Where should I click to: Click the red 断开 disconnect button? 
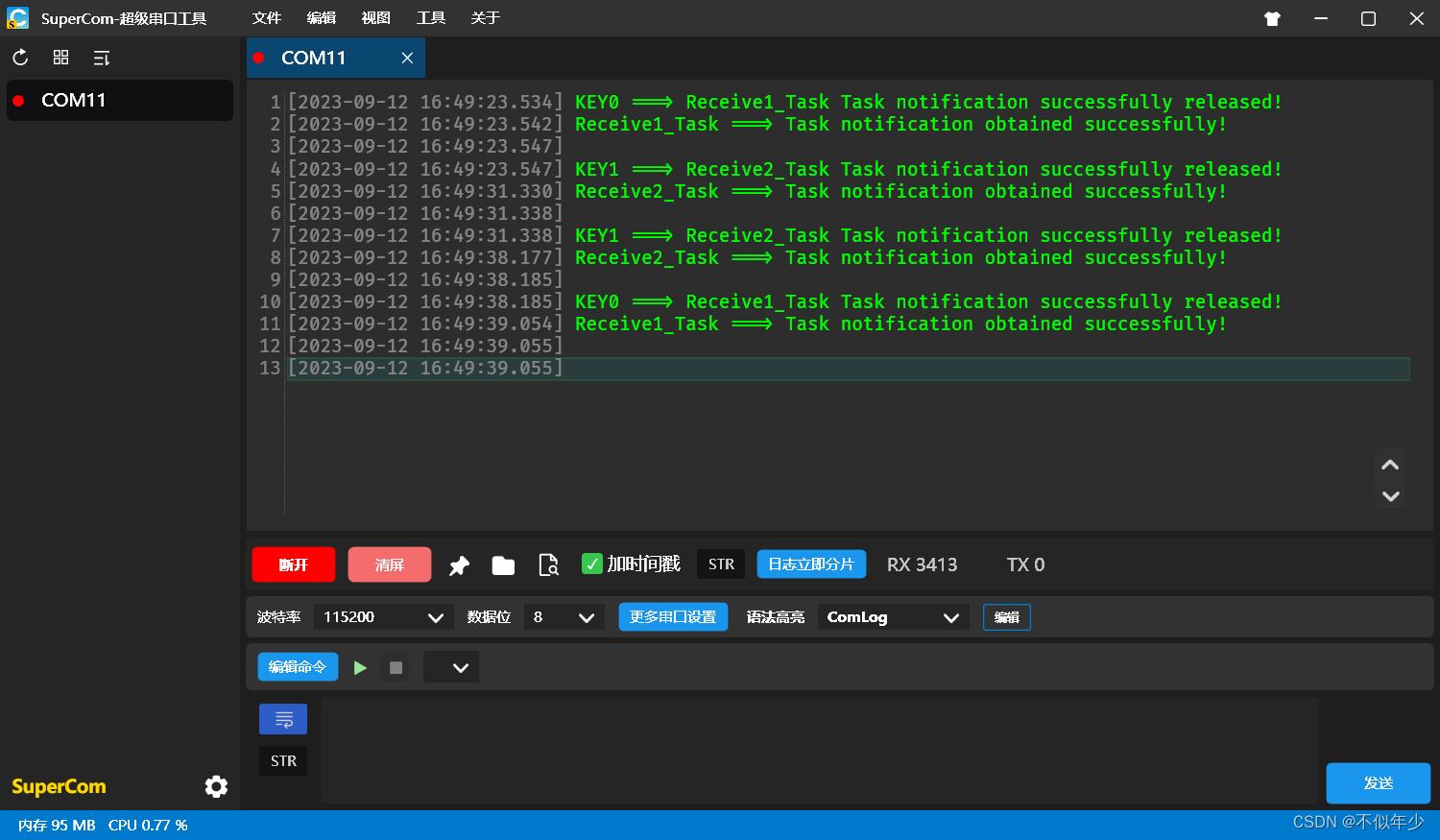coord(294,564)
